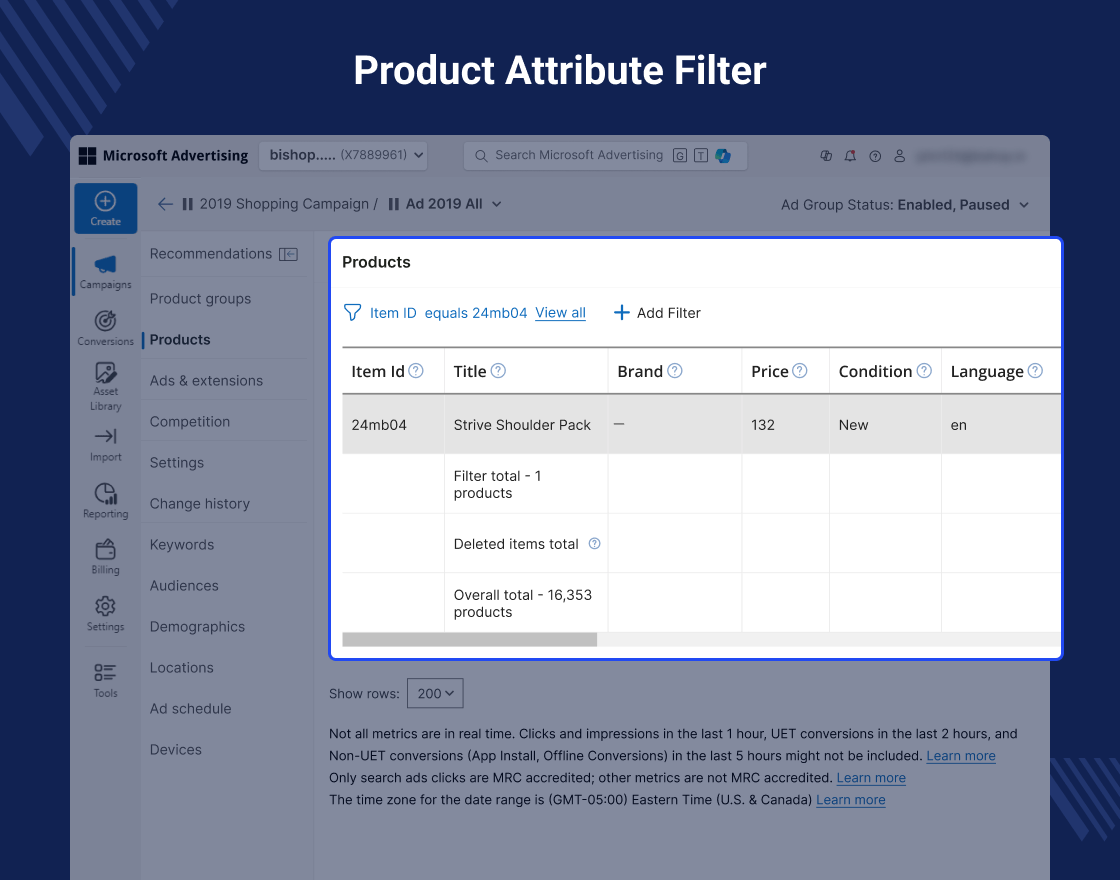Open Recommendations in the side menu

[211, 254]
